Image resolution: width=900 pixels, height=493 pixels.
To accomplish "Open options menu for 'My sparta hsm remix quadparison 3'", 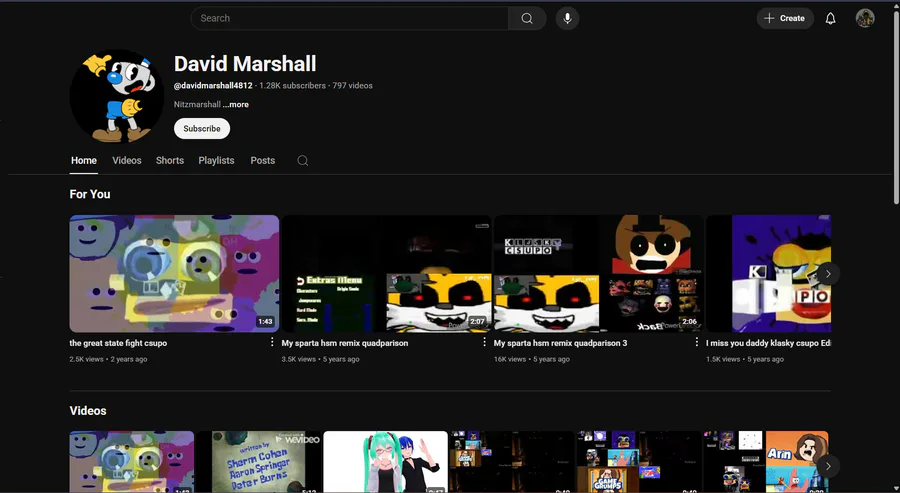I will [x=696, y=342].
